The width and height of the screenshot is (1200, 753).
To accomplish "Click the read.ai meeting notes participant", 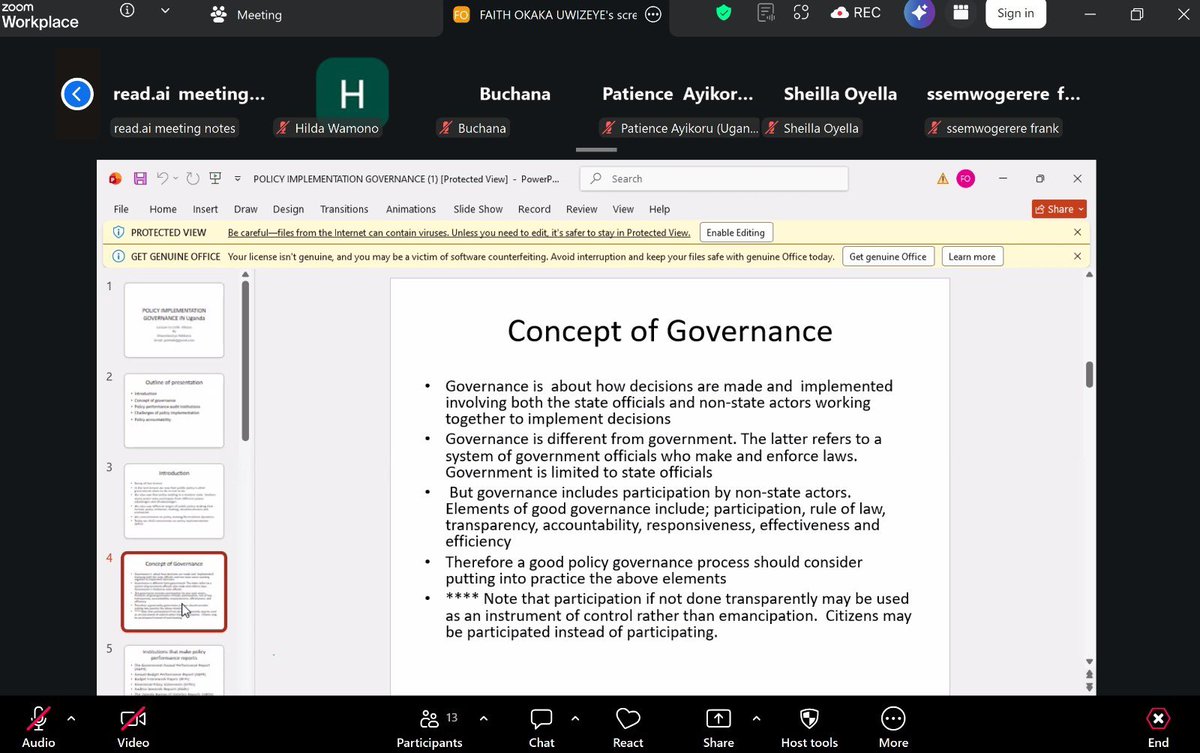I will pos(175,128).
